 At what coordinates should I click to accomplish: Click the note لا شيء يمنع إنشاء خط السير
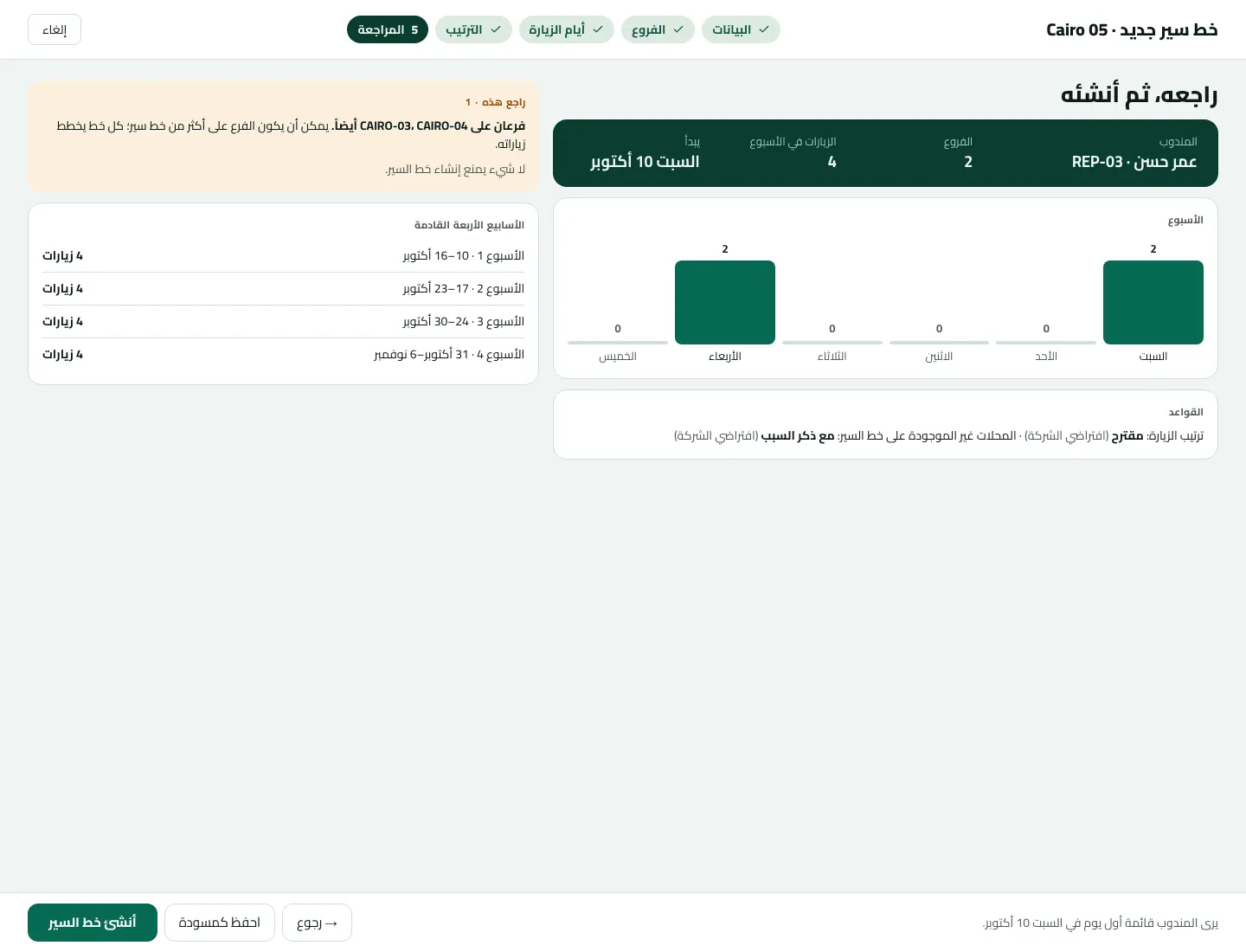[455, 170]
